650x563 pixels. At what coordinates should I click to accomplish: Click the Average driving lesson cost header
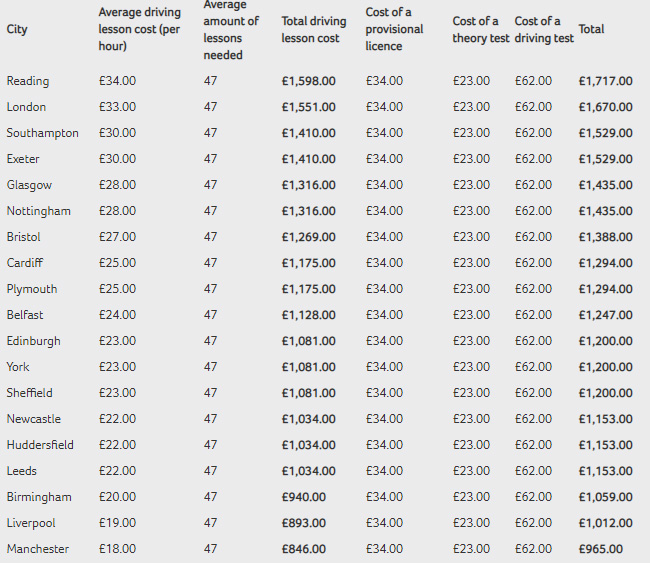pyautogui.click(x=140, y=29)
